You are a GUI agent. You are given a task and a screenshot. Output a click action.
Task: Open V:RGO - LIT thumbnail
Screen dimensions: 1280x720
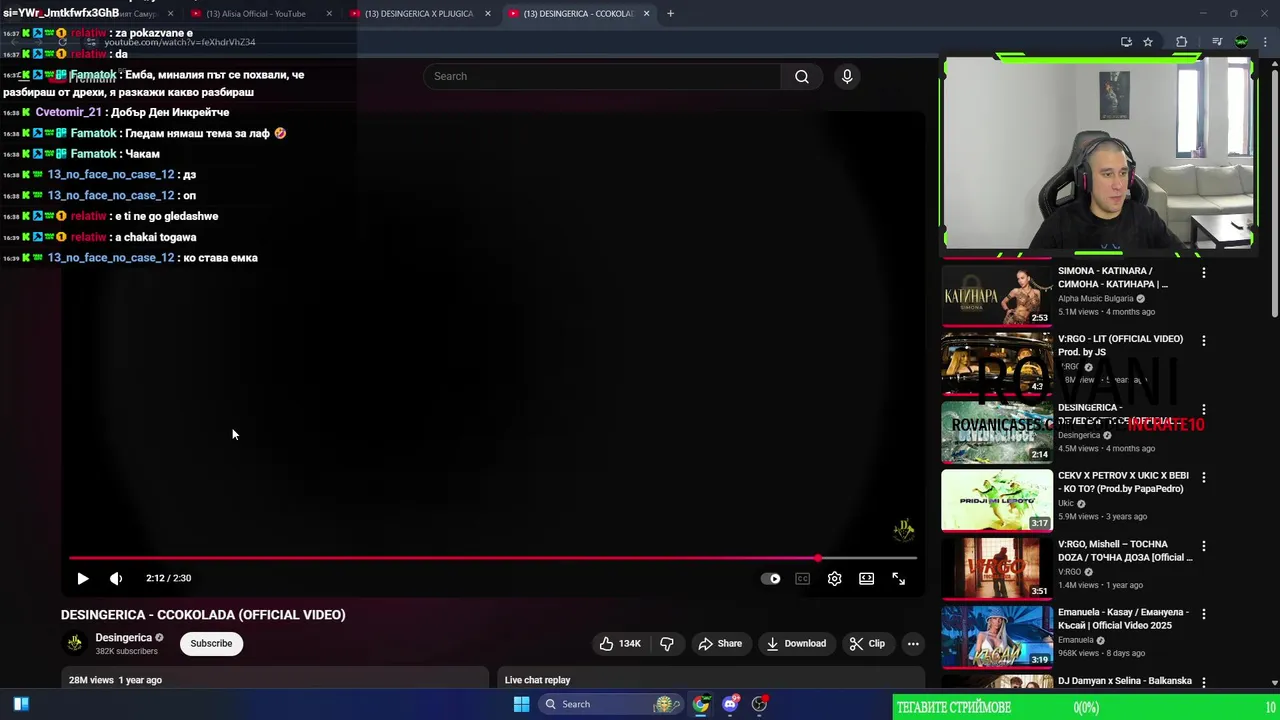coord(997,363)
